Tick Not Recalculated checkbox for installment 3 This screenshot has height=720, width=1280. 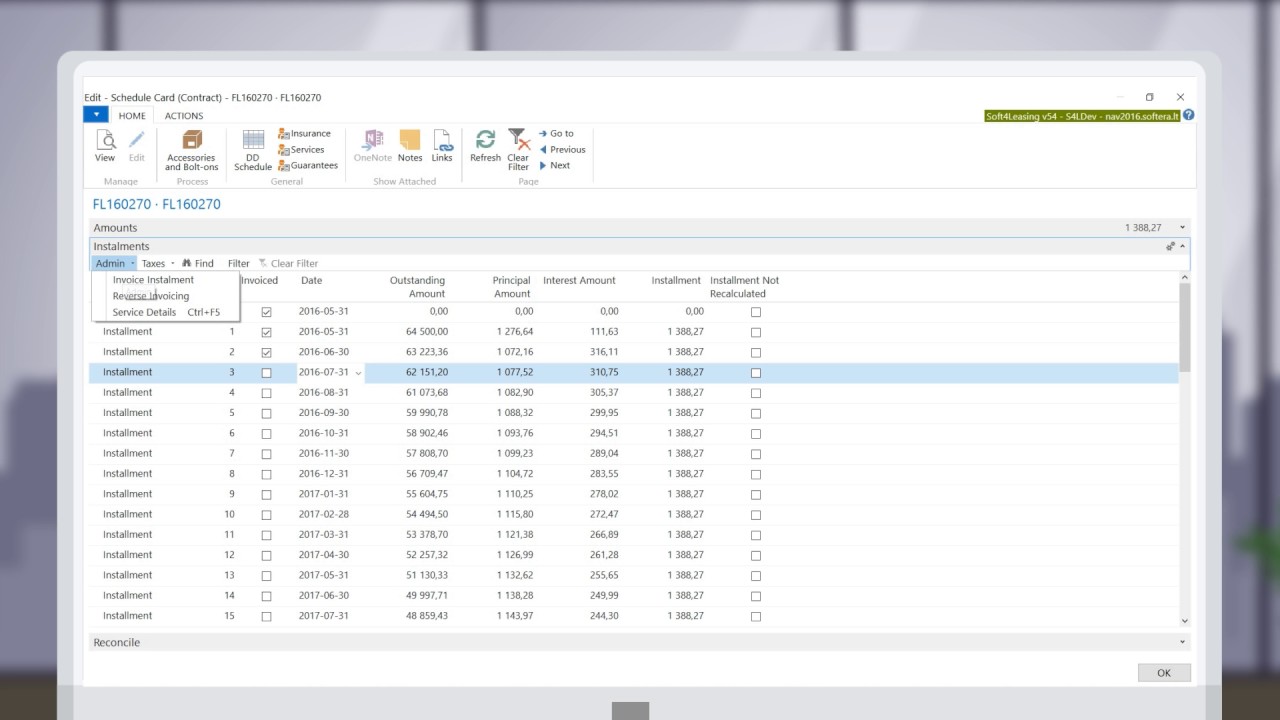coord(756,373)
